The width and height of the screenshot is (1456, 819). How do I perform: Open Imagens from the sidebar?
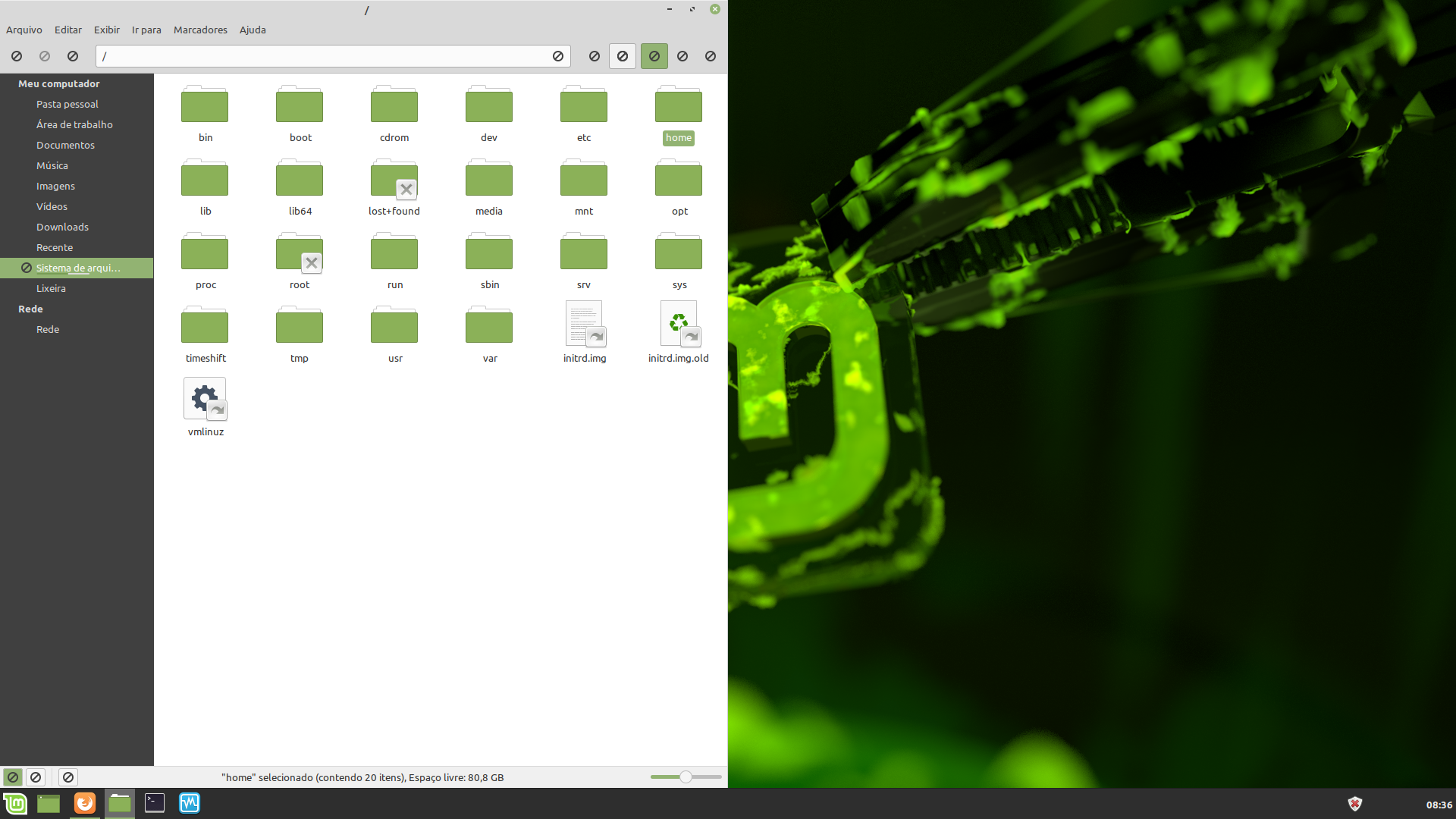[55, 186]
